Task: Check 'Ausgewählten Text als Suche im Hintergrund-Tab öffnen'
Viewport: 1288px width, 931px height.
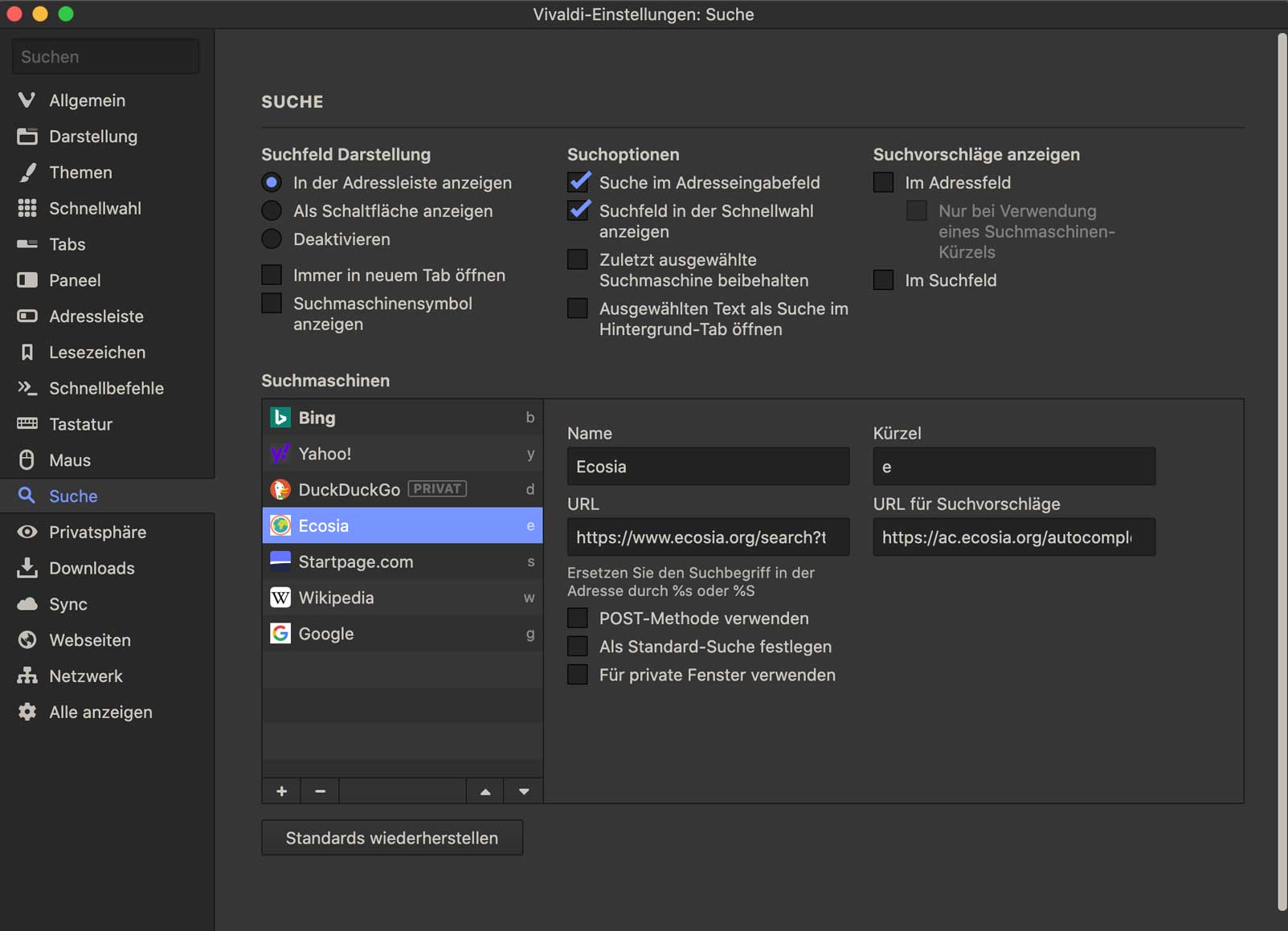Action: coord(578,308)
